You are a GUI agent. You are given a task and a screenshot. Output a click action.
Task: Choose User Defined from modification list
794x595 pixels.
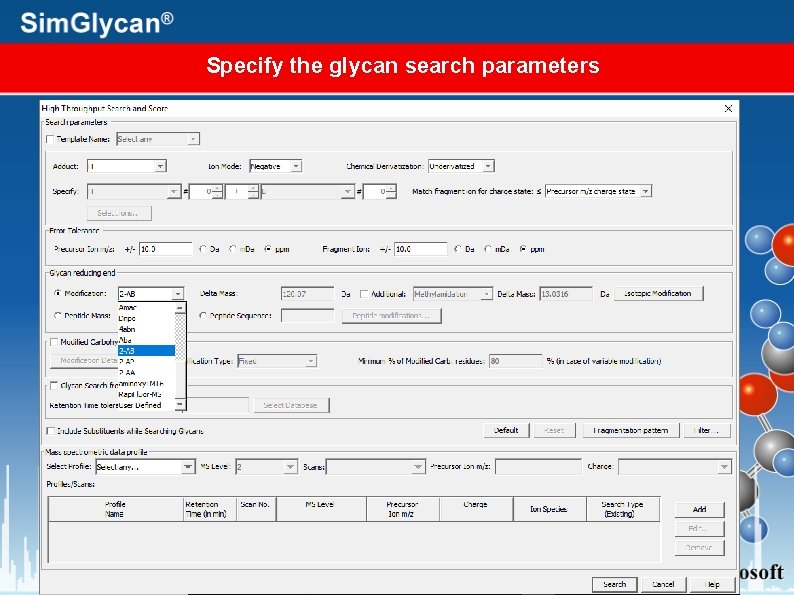[146, 405]
